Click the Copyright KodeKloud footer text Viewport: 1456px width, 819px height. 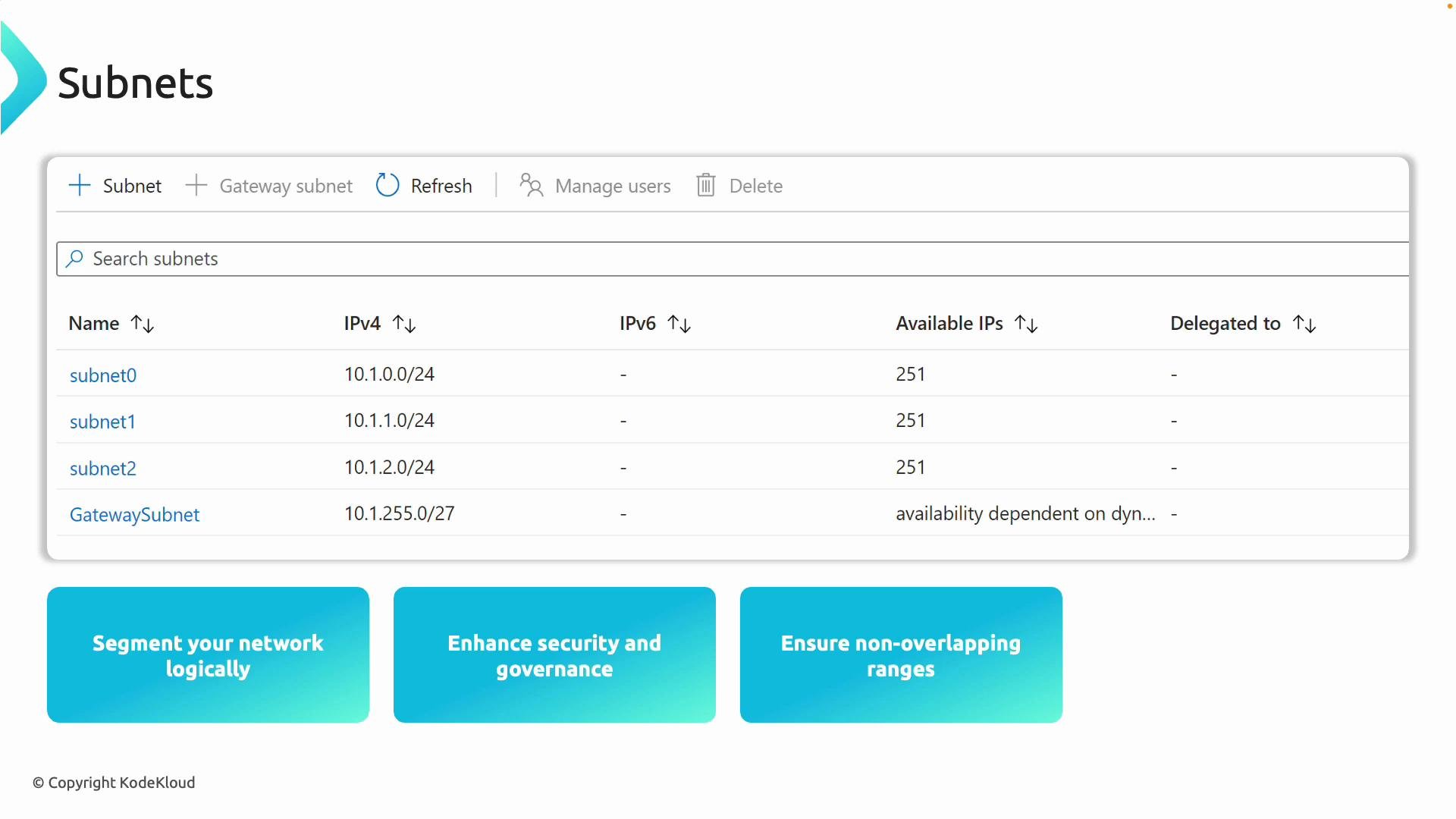click(114, 783)
